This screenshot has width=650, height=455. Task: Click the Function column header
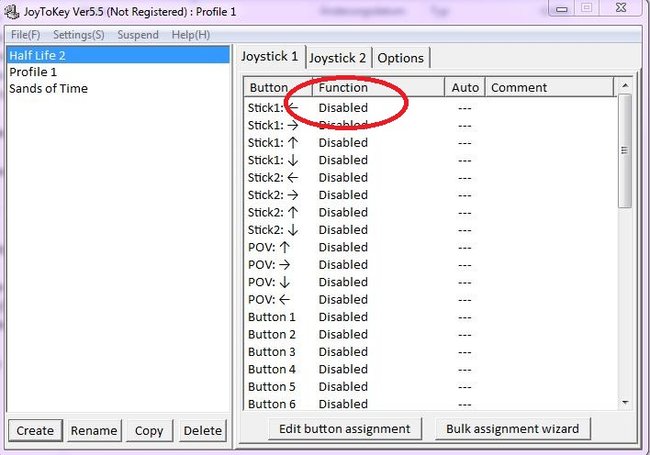click(378, 87)
